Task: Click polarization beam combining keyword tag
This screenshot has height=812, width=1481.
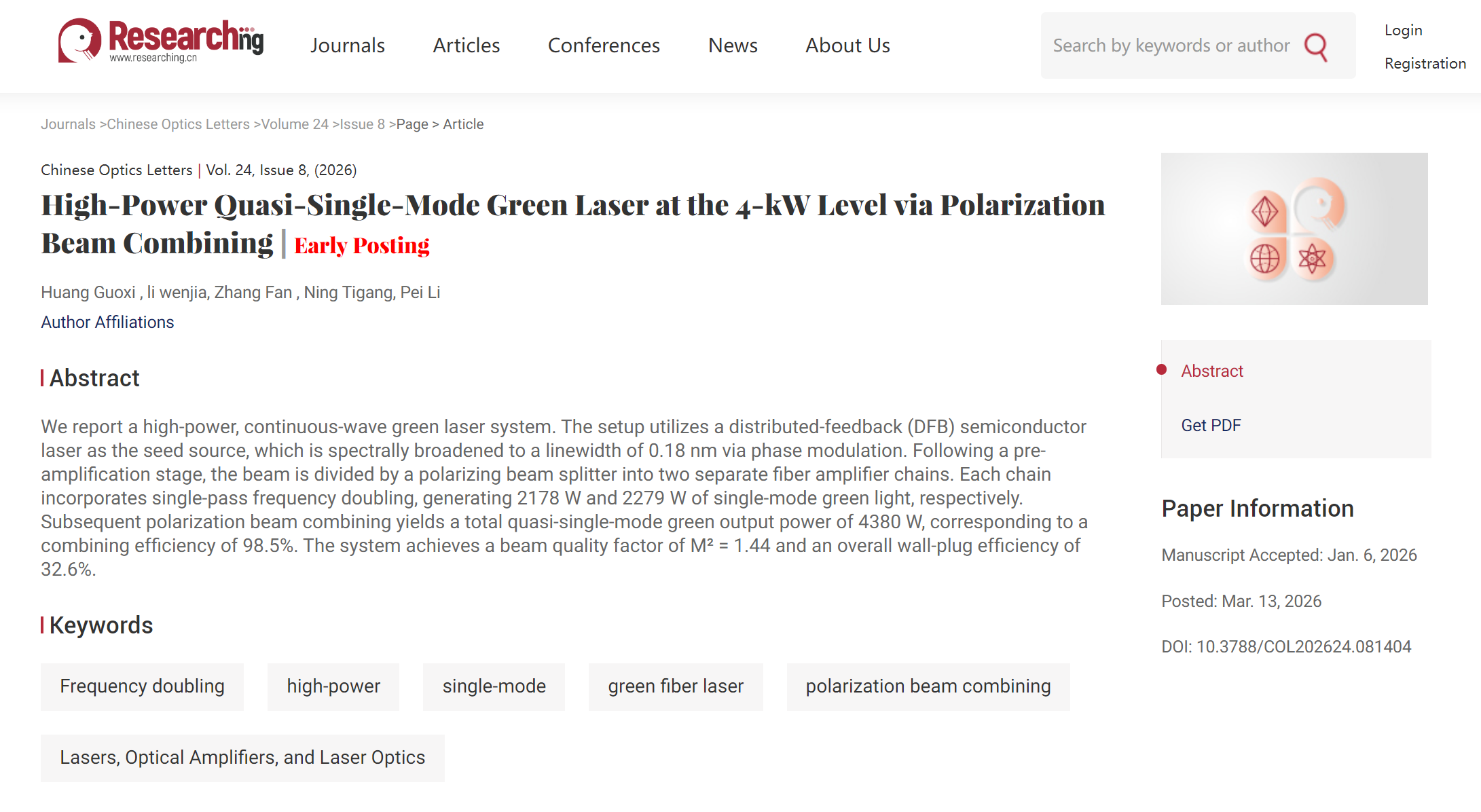Action: 928,686
